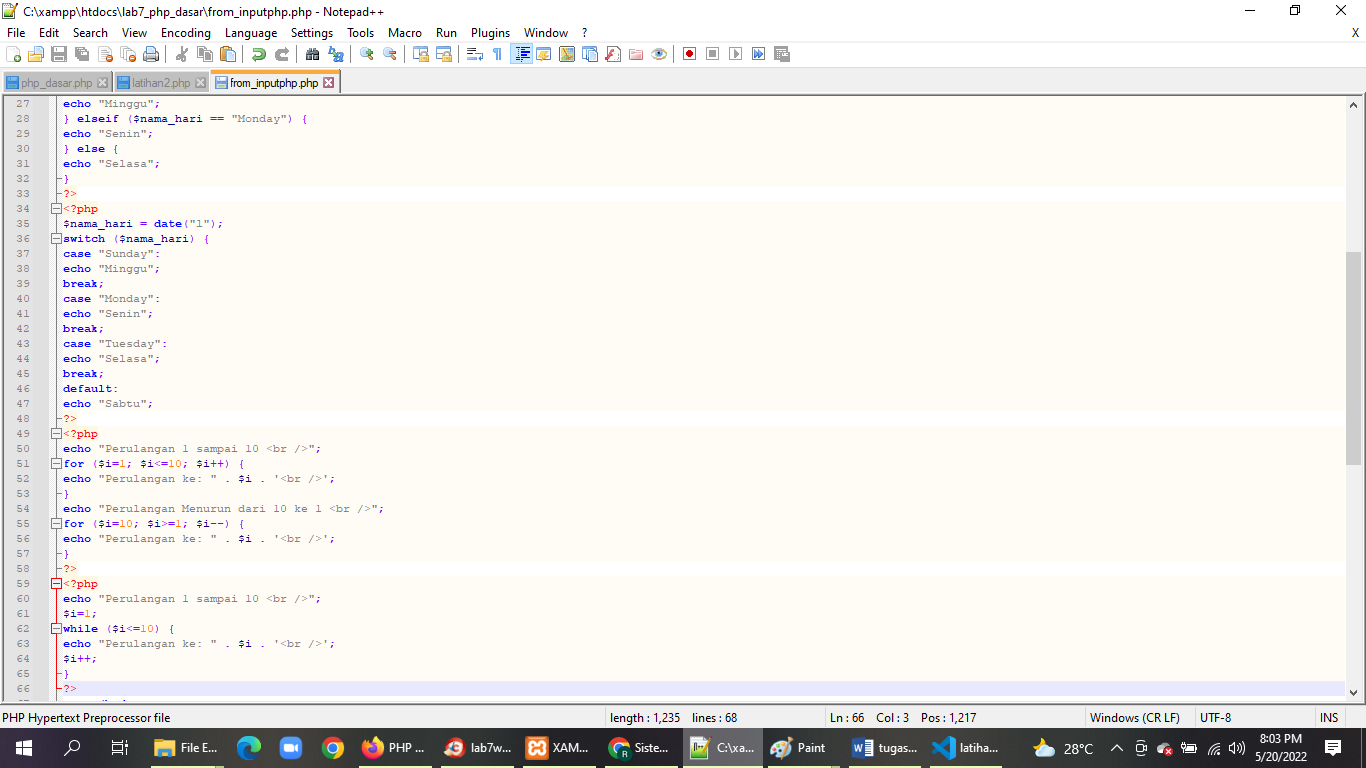Start recording a macro from the toolbar

click(690, 54)
